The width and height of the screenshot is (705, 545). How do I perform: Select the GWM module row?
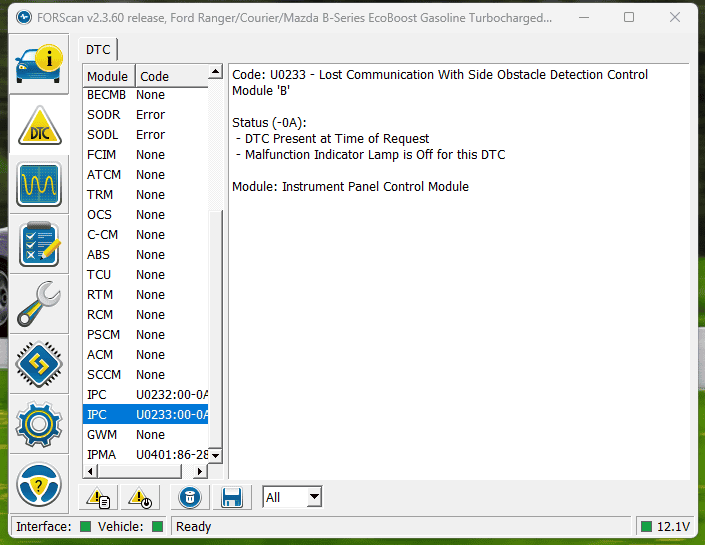point(145,435)
